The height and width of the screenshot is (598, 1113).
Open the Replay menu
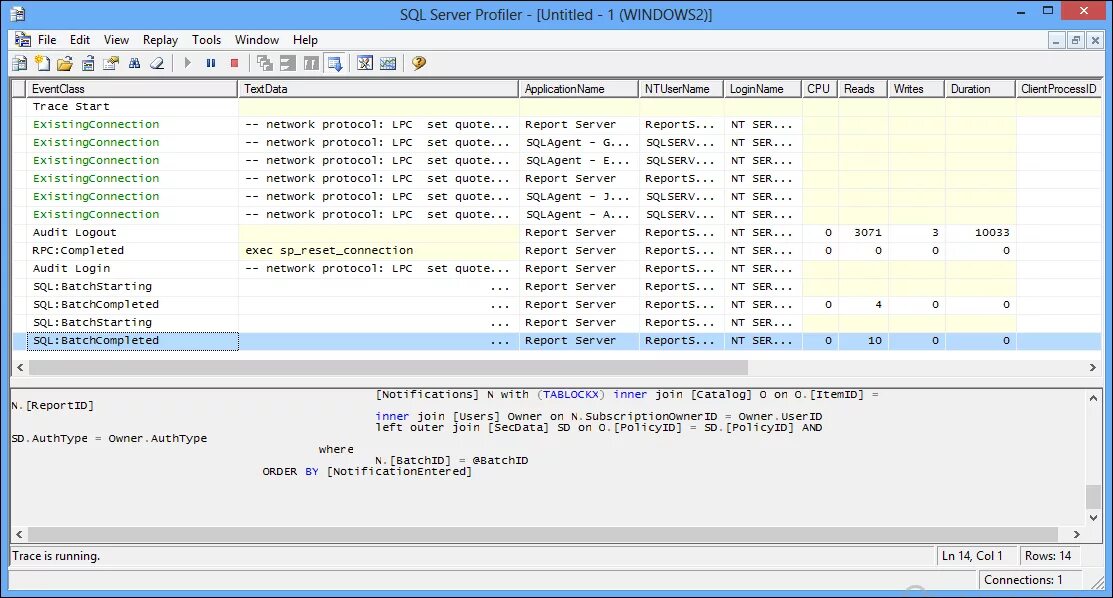160,40
